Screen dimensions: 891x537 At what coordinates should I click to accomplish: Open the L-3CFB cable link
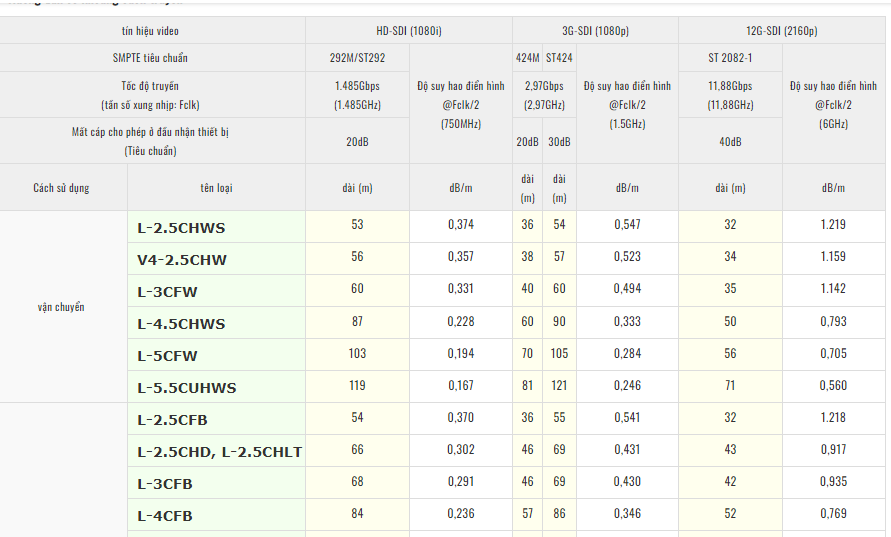[x=165, y=484]
